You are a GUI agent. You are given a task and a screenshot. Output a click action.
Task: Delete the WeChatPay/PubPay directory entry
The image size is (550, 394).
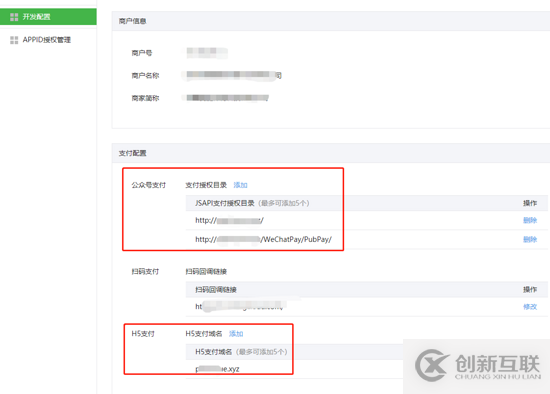[x=530, y=239]
